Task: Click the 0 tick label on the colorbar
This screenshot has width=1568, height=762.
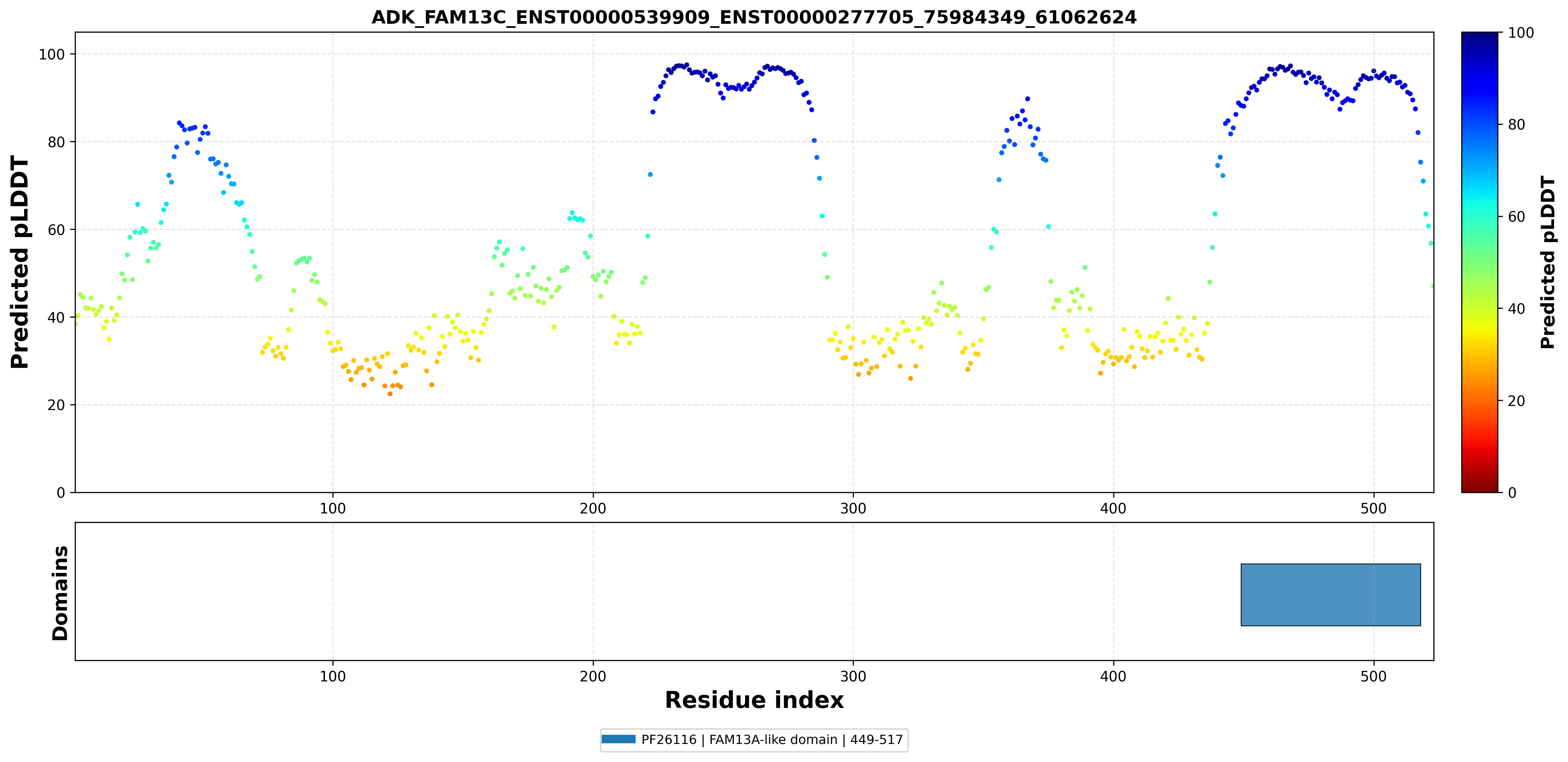Action: 1512,493
